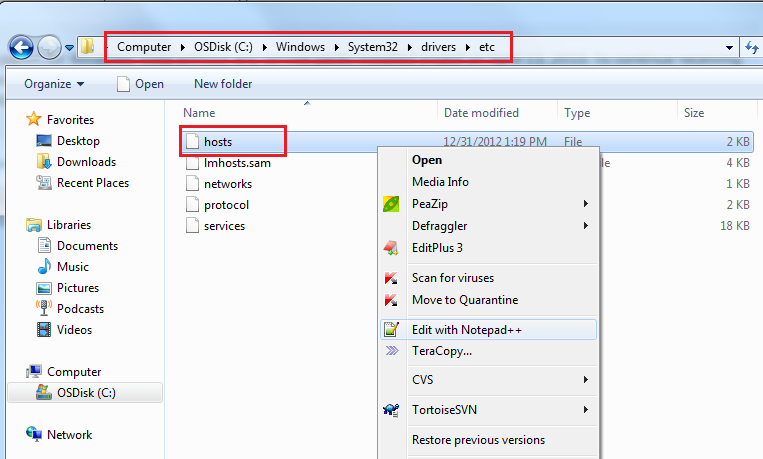Click the Open toolbar button
The image size is (763, 459).
click(x=140, y=84)
